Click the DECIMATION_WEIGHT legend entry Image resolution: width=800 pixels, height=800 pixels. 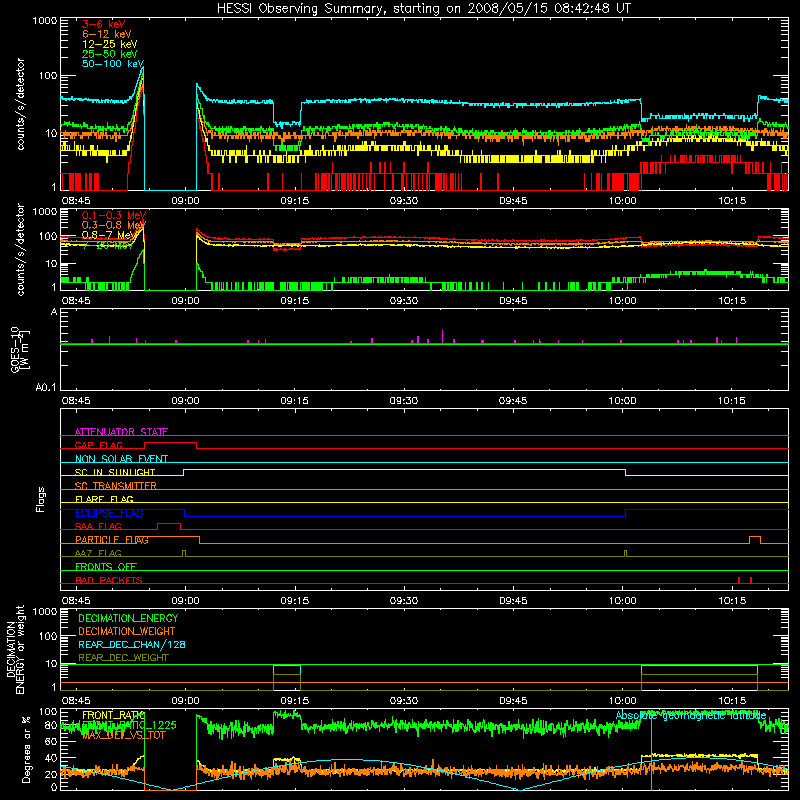(127, 632)
